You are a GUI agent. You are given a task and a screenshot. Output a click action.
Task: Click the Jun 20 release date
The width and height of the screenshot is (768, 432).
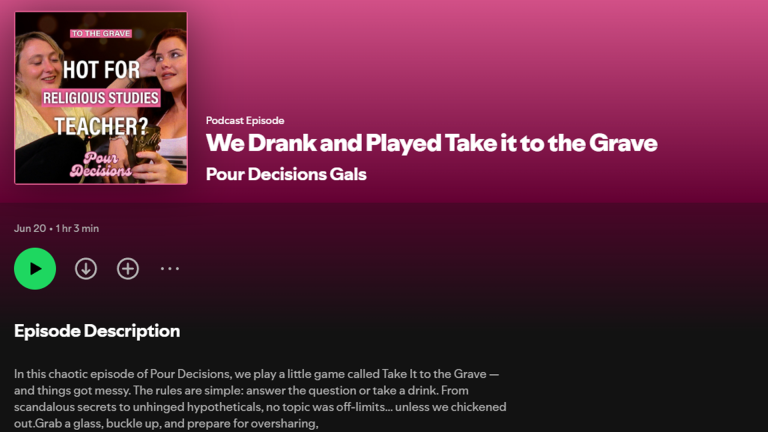point(30,228)
